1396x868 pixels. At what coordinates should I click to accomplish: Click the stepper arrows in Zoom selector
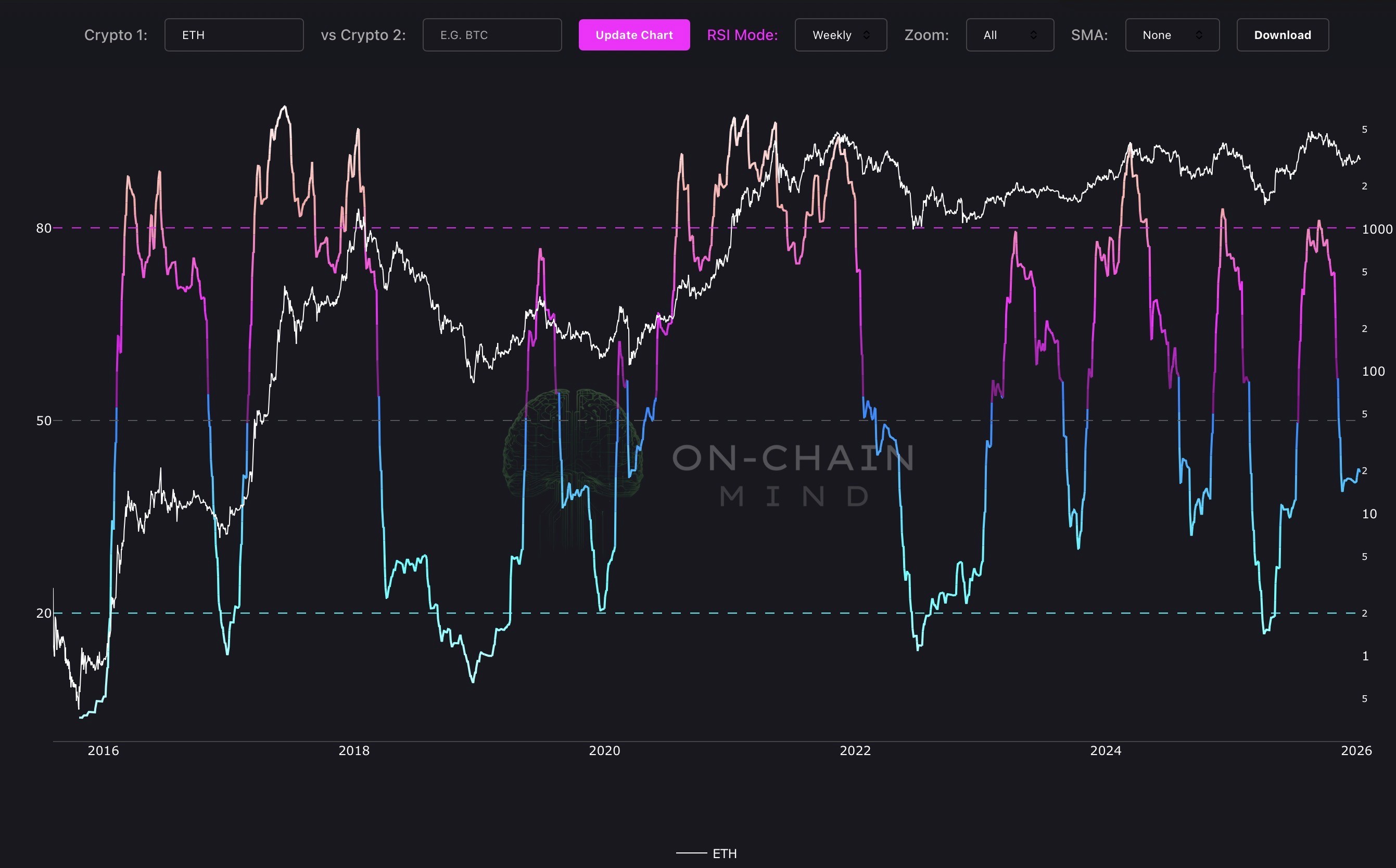1033,35
